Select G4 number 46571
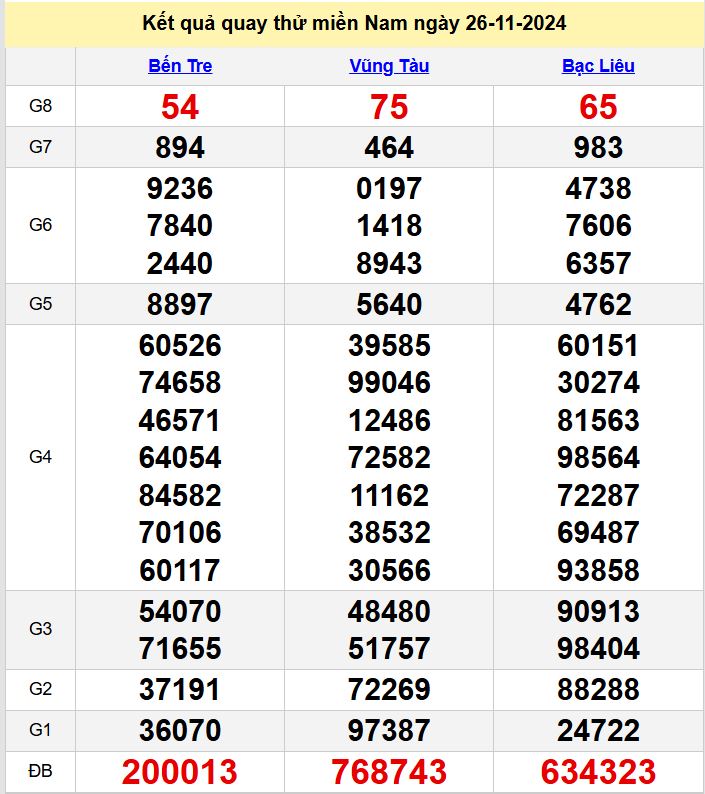The height and width of the screenshot is (794, 705). pos(180,420)
